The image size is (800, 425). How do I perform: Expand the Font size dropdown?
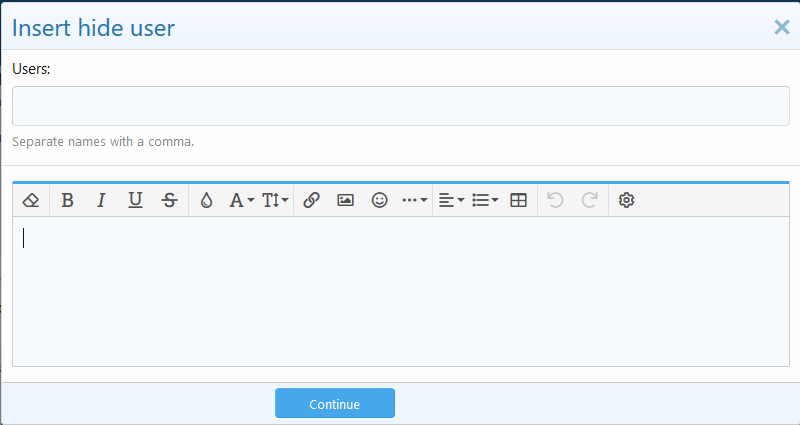point(275,200)
